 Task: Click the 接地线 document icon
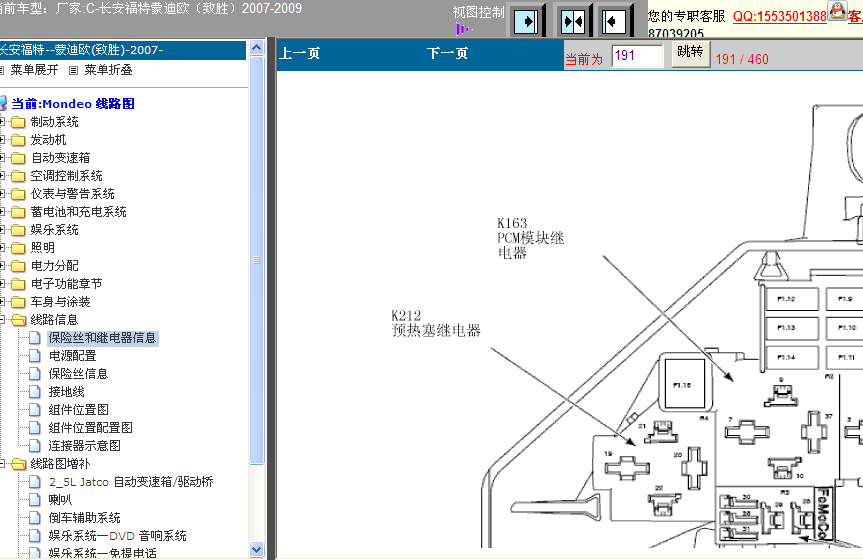point(35,392)
